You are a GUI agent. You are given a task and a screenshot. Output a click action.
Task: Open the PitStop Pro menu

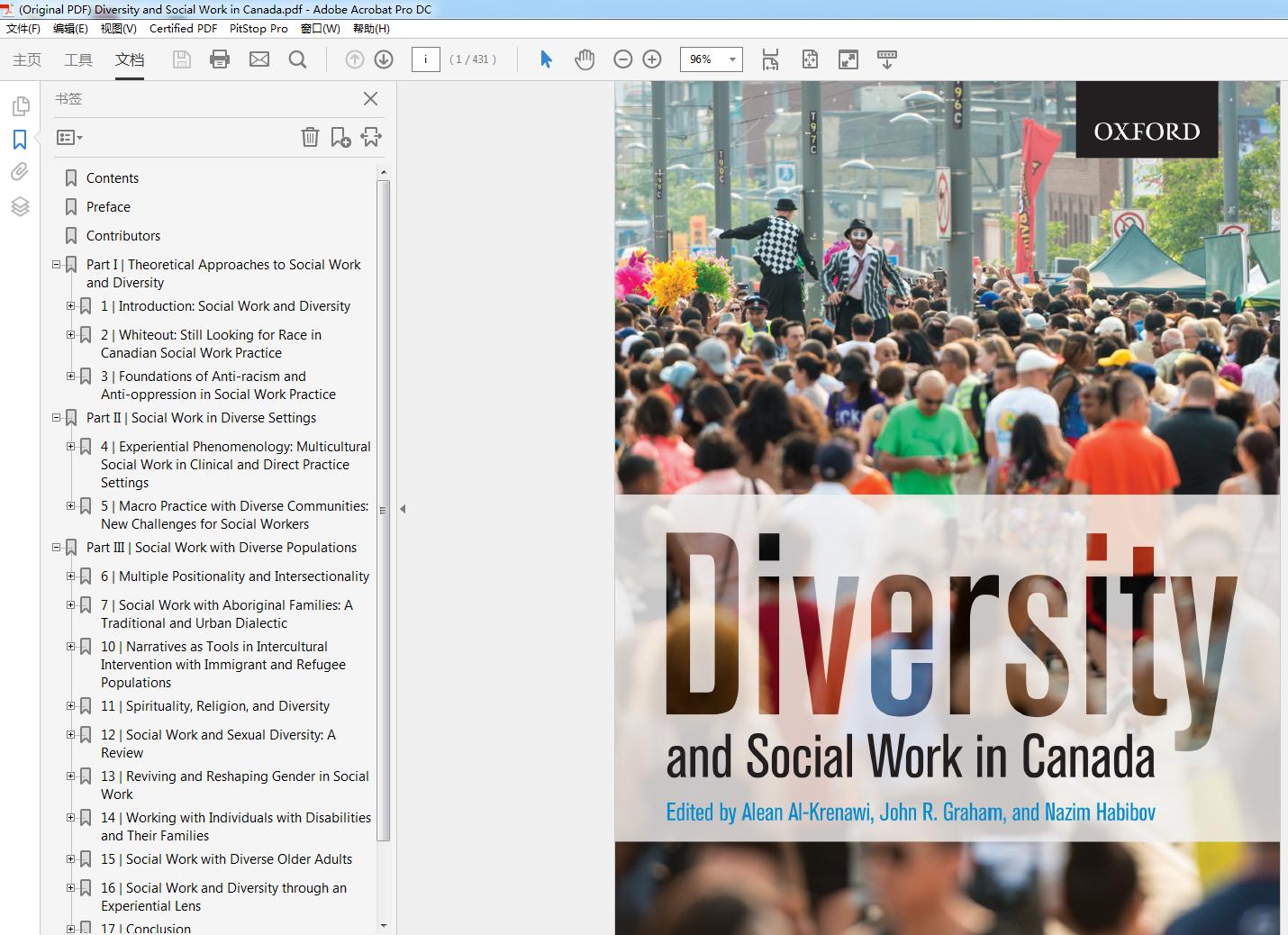click(259, 28)
